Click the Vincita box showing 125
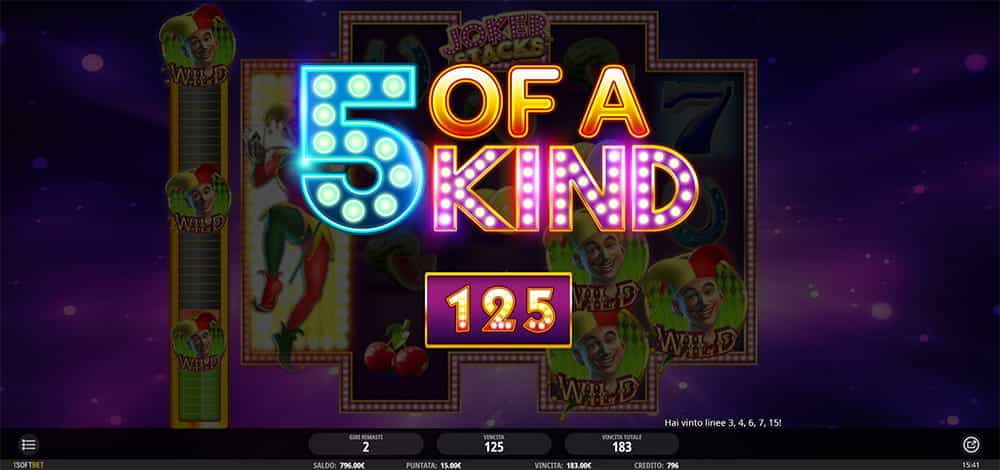Viewport: 1000px width, 470px height. (x=494, y=444)
